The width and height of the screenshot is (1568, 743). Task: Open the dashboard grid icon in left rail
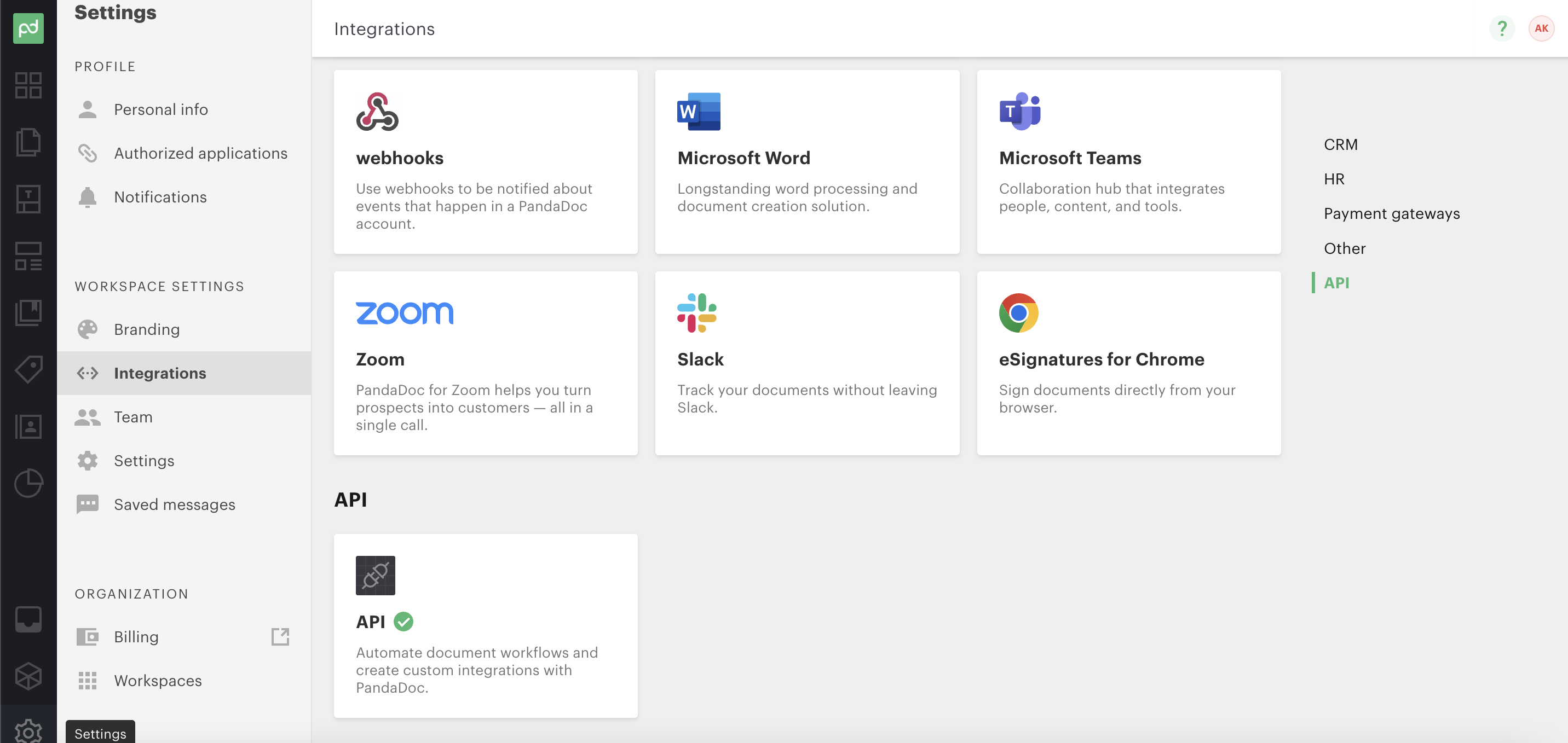[28, 85]
